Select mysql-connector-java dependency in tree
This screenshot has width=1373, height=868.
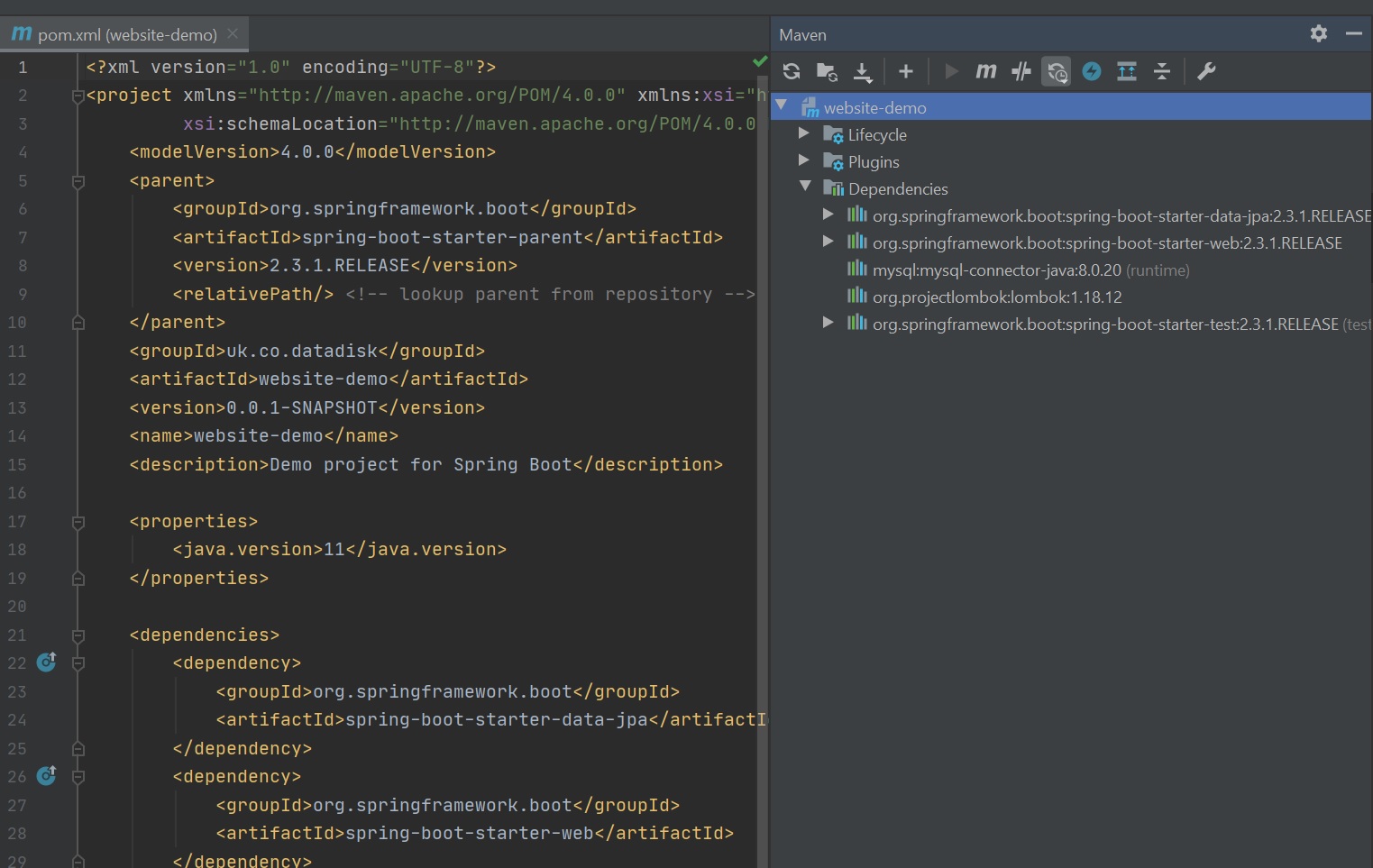click(996, 270)
